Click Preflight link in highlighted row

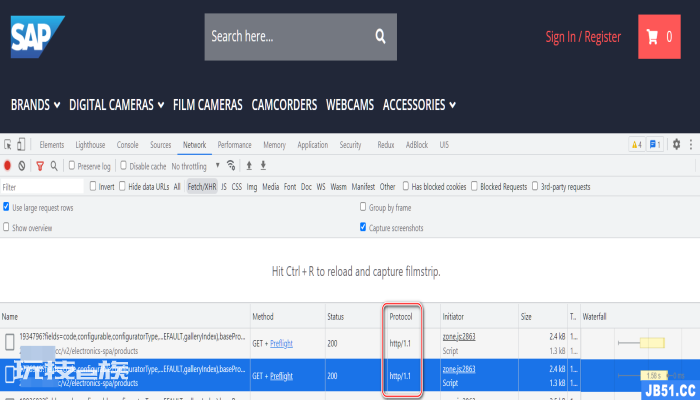pos(281,376)
